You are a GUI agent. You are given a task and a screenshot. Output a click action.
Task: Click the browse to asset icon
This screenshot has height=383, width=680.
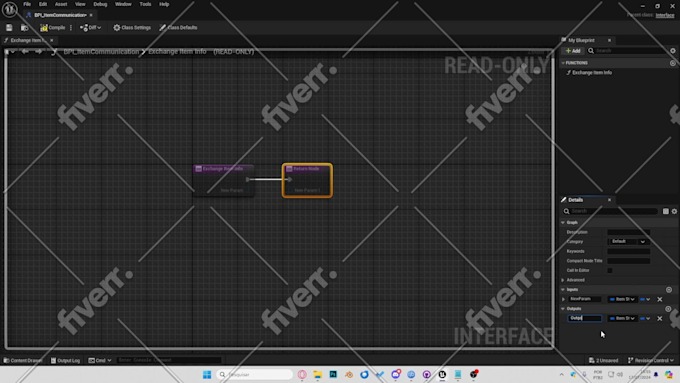[x=24, y=28]
